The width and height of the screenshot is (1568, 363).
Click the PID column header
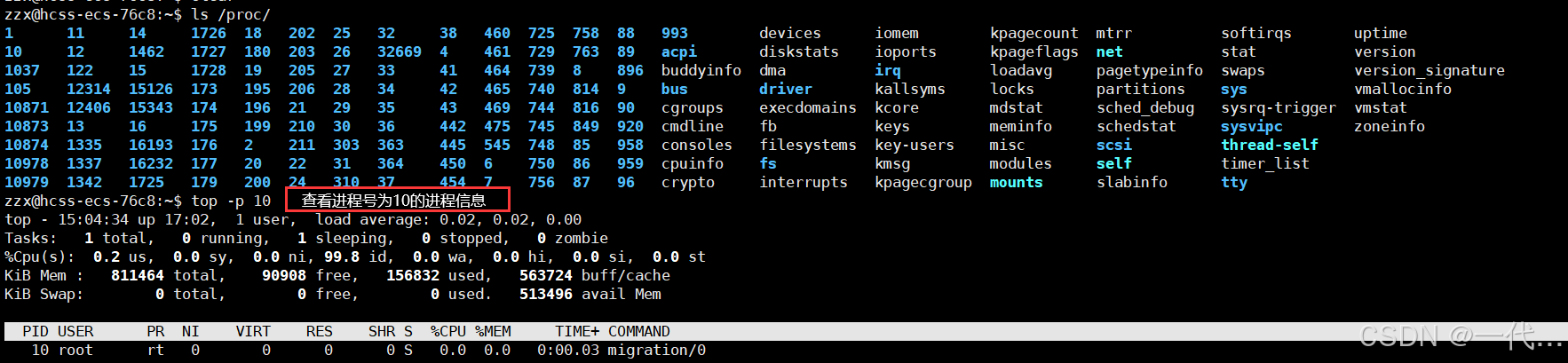(x=36, y=332)
